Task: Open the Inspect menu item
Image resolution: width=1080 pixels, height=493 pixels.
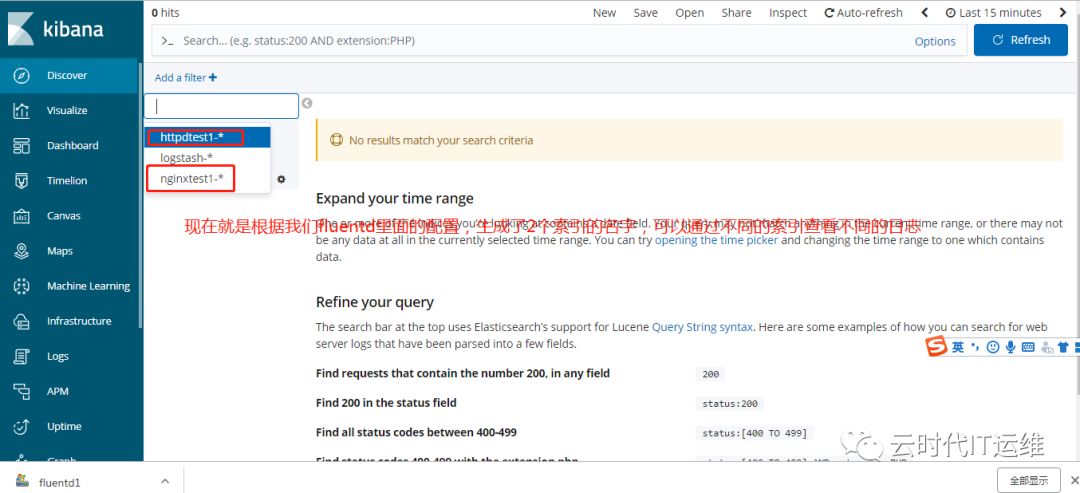Action: (x=788, y=13)
